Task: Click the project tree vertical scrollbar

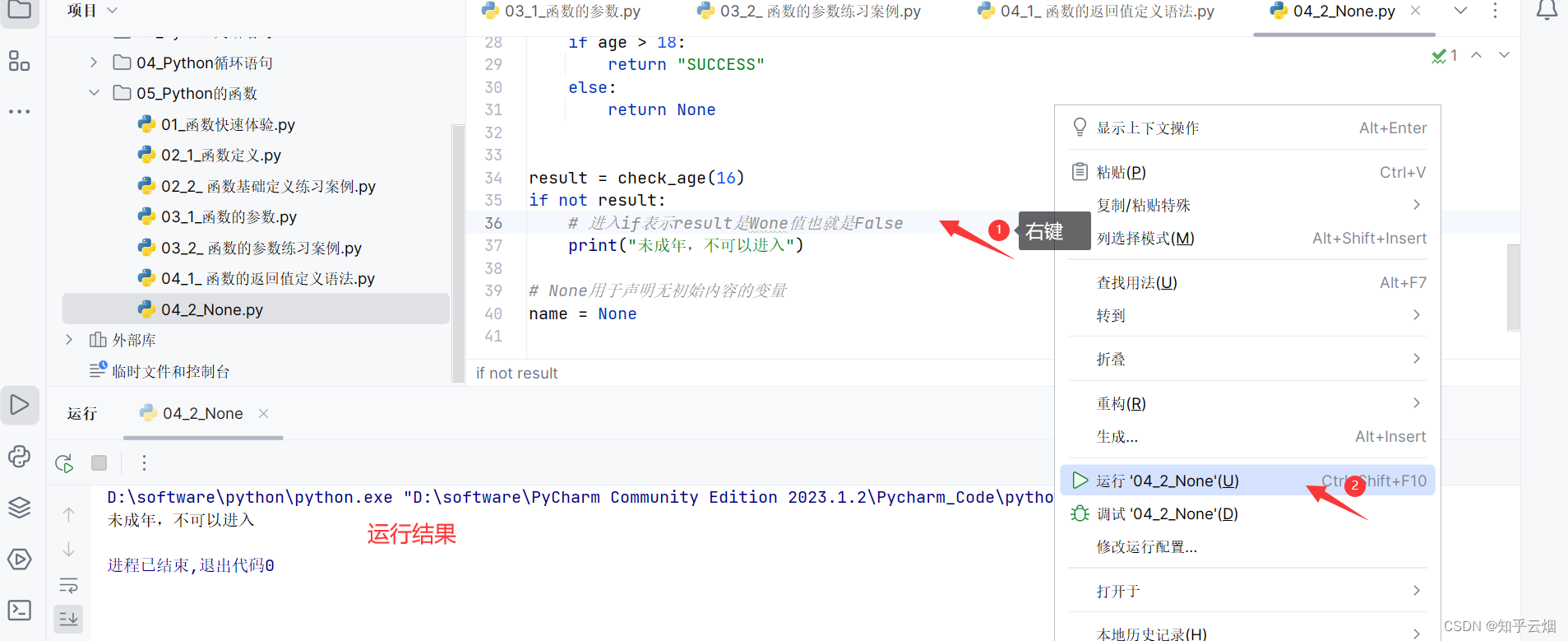Action: pyautogui.click(x=458, y=253)
